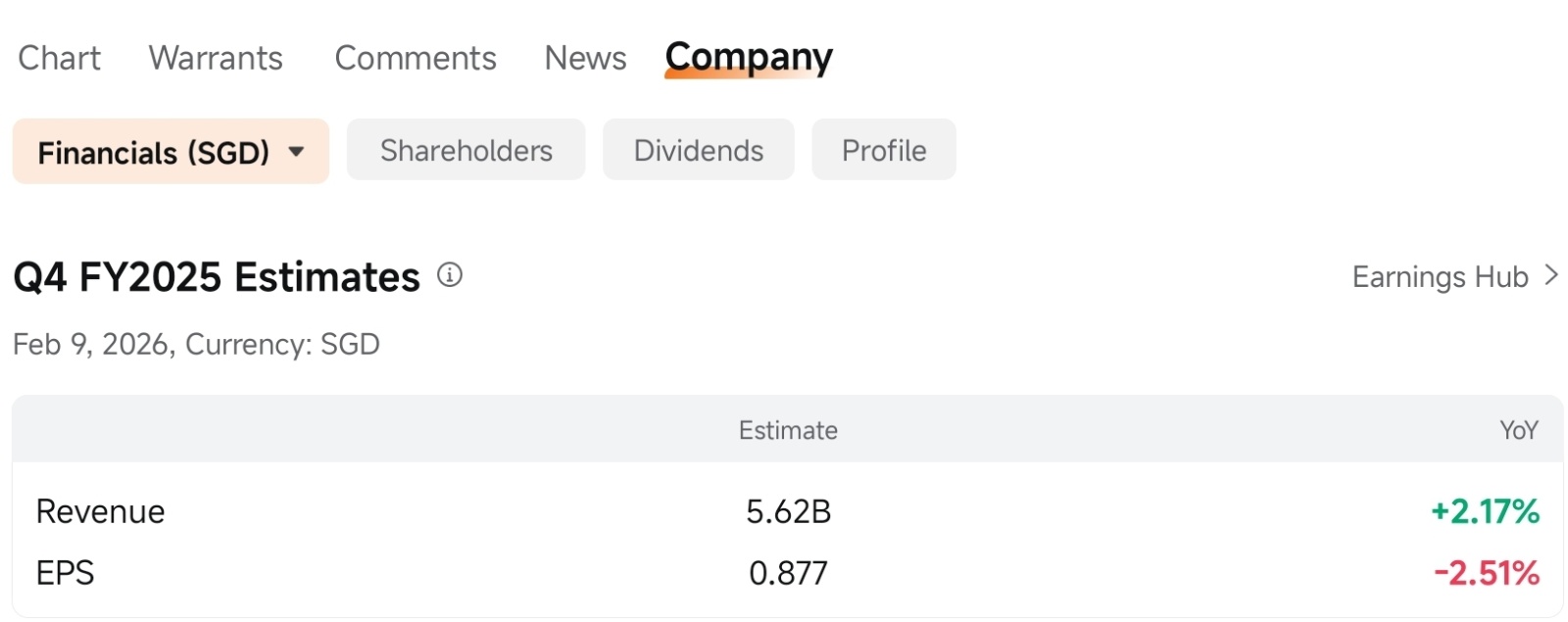Switch to the Chart tab
1568x622 pixels.
(x=59, y=58)
